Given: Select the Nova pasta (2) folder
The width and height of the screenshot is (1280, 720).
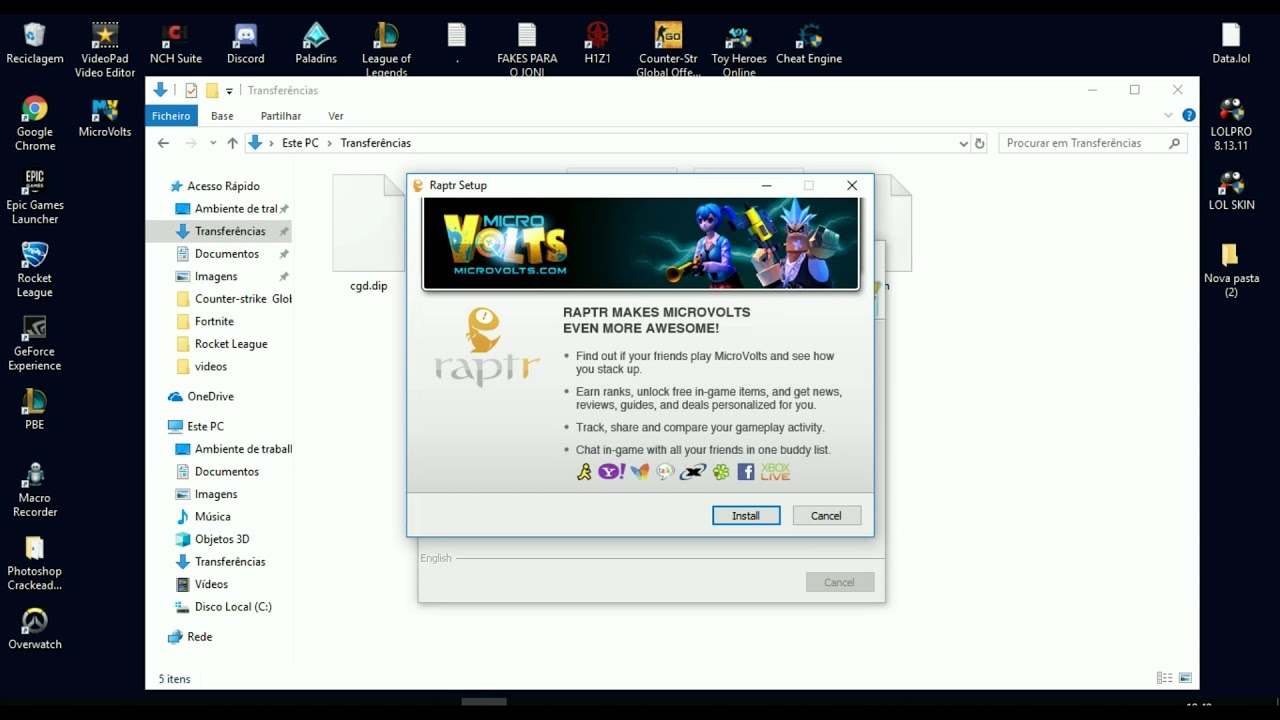Looking at the screenshot, I should (x=1231, y=270).
